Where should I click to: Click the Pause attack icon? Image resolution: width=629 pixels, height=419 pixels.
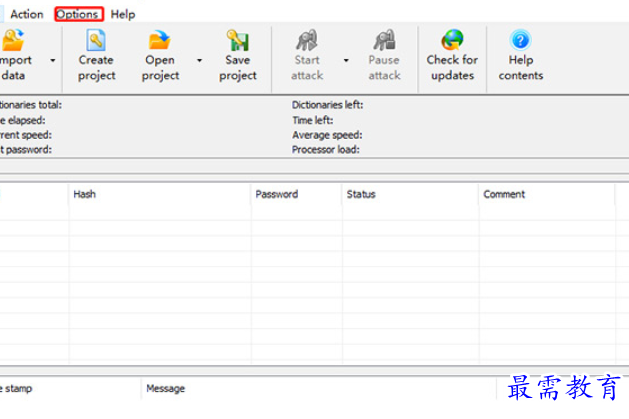click(x=384, y=40)
